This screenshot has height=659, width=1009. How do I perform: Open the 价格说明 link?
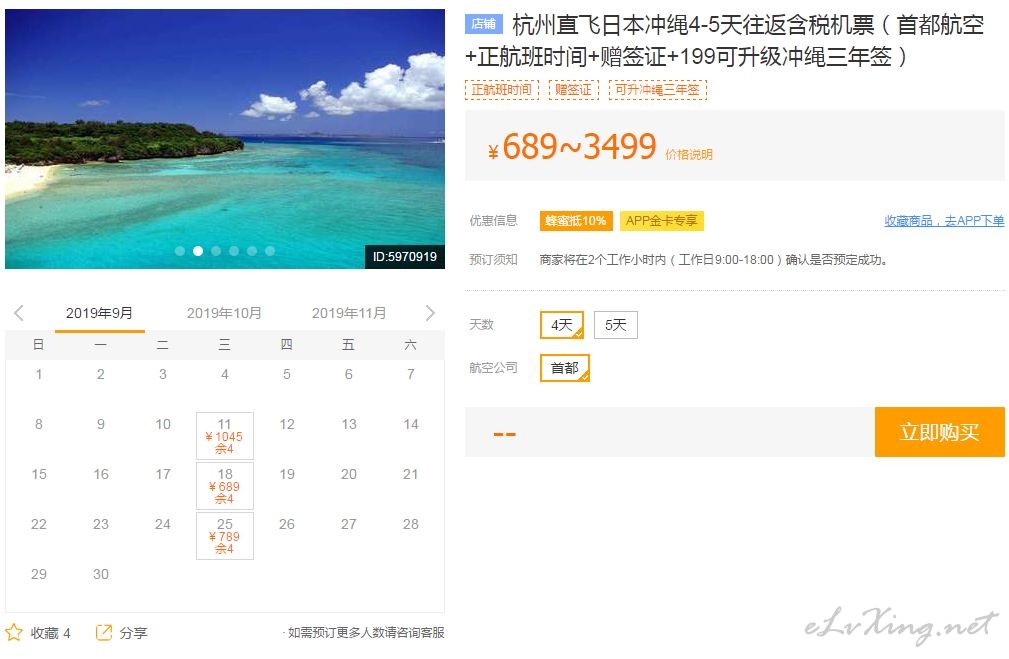[689, 154]
